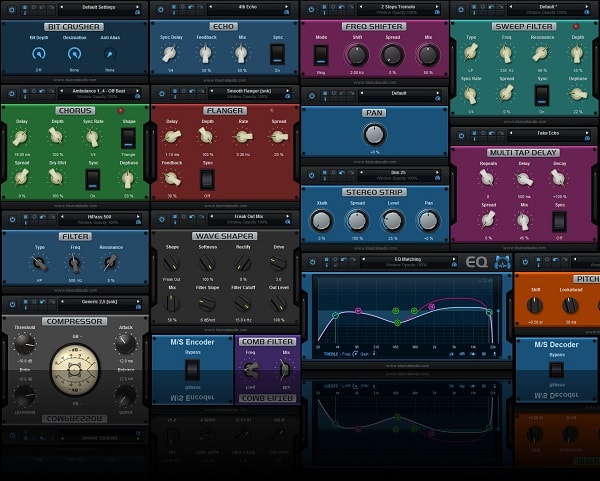
Task: Click the Comb Filter Freq knob
Action: click(251, 370)
